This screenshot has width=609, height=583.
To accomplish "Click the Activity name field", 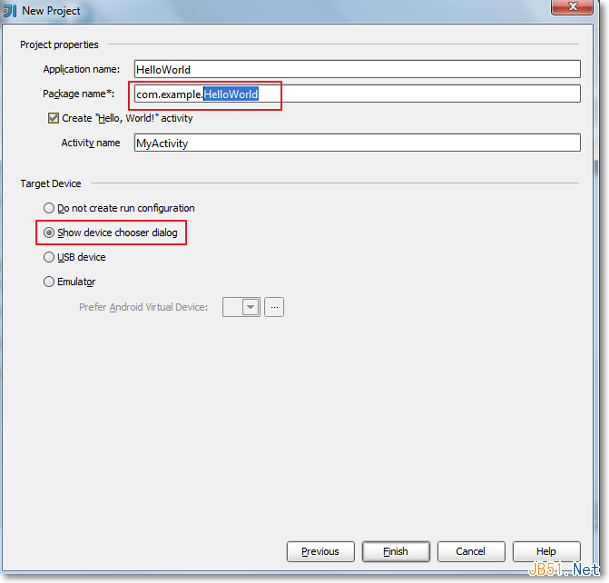I will [357, 143].
